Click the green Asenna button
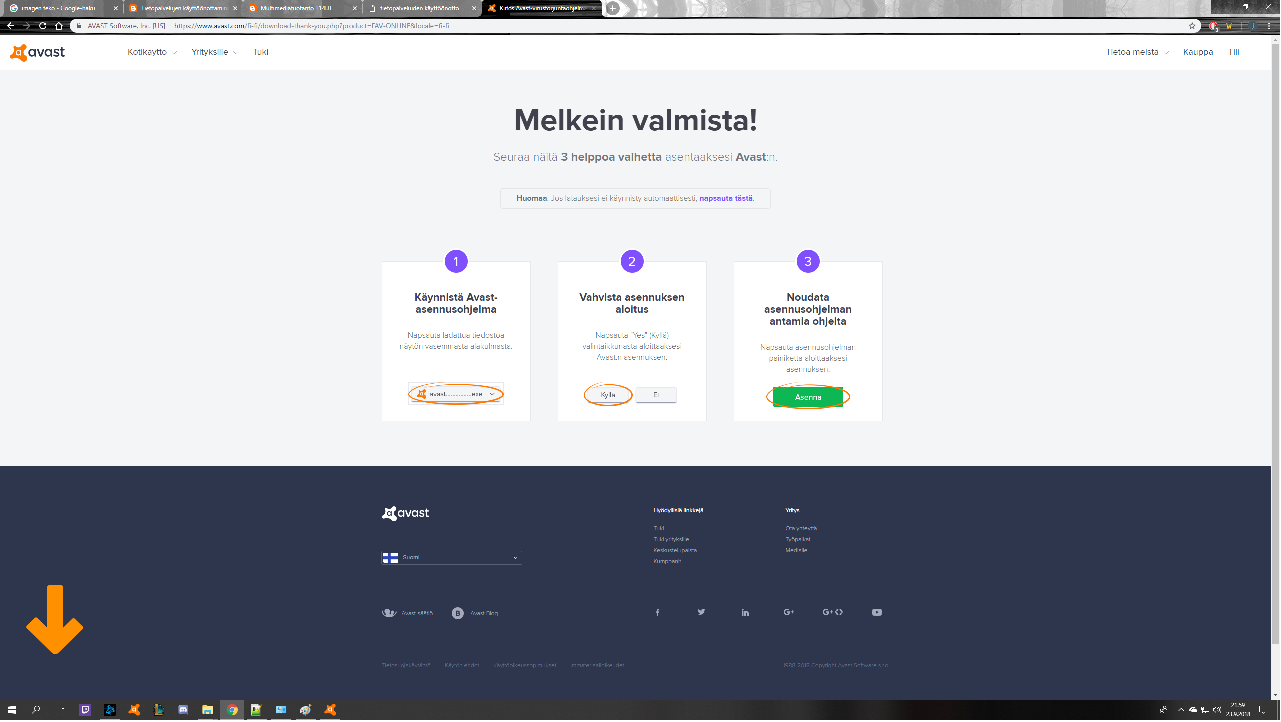Viewport: 1281px width, 722px height. [808, 397]
